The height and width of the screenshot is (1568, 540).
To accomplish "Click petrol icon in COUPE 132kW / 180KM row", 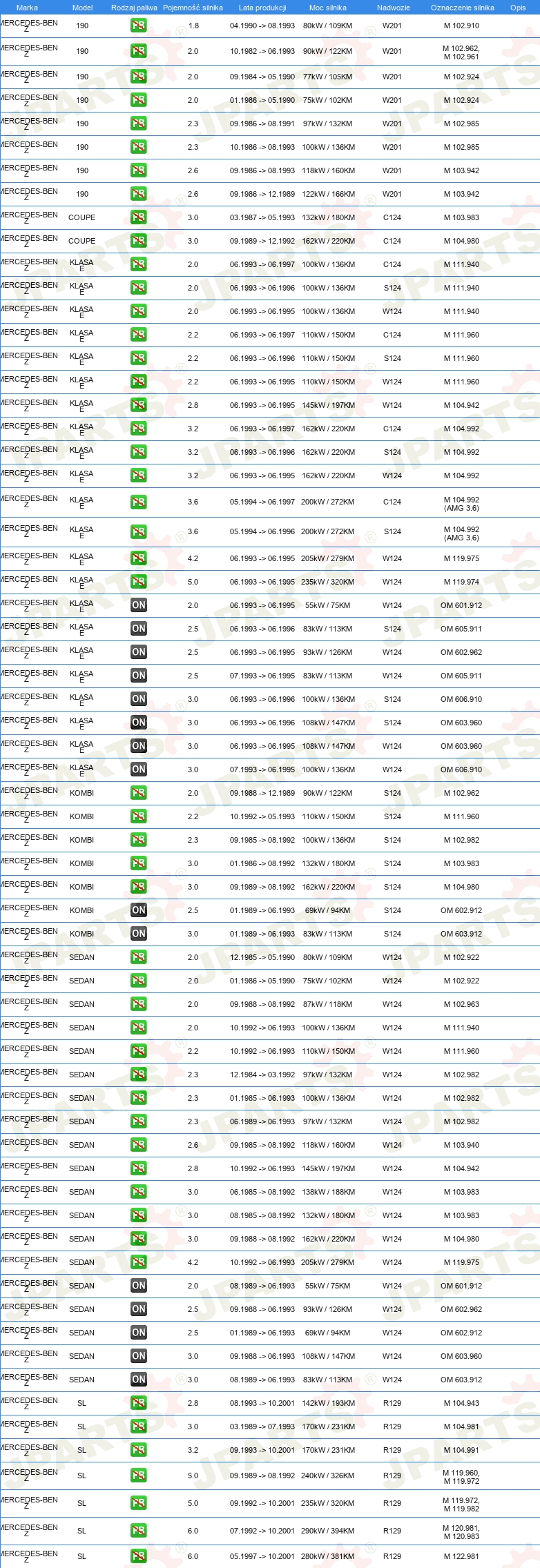I will (138, 217).
